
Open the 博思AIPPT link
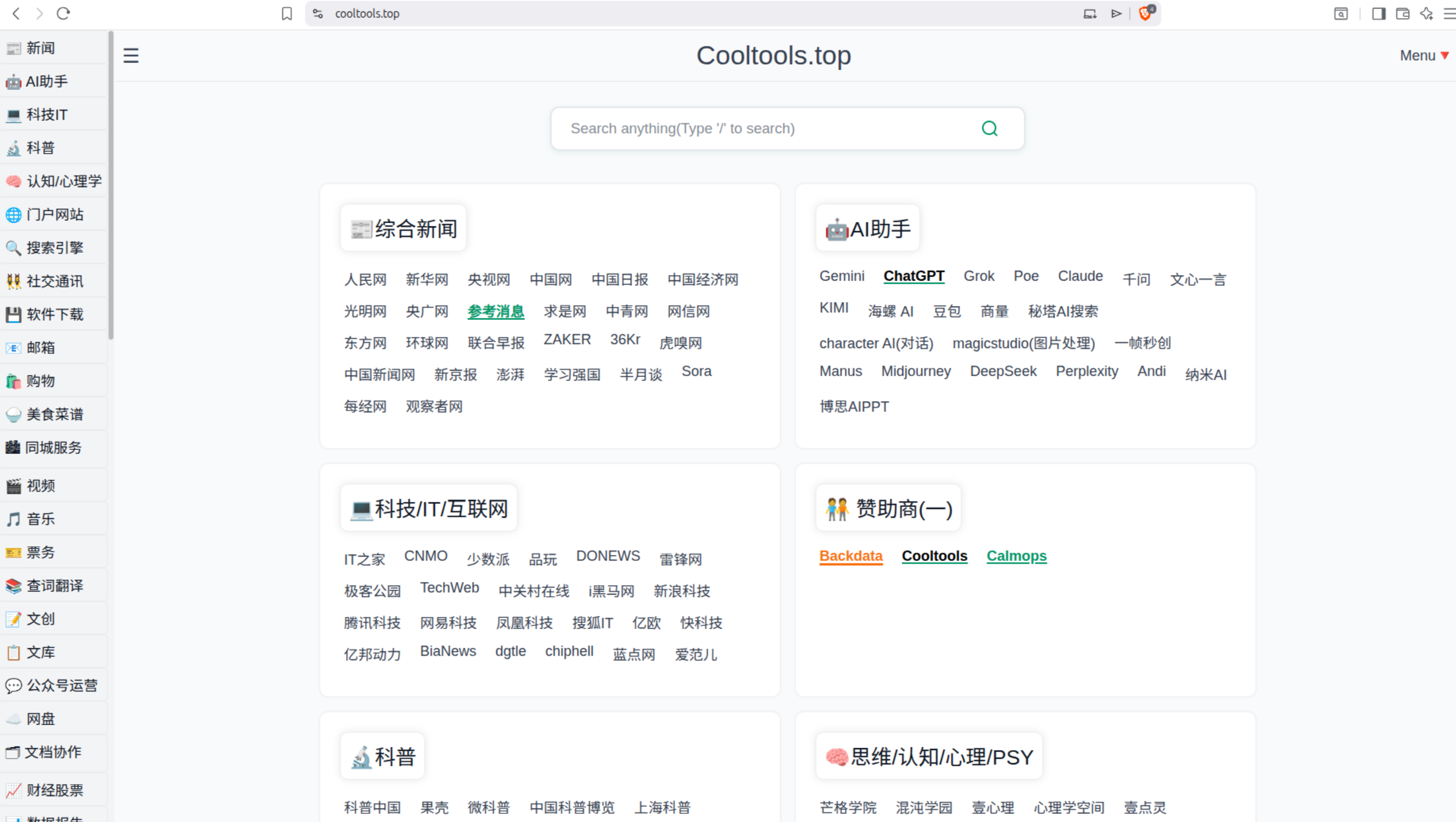pyautogui.click(x=854, y=406)
